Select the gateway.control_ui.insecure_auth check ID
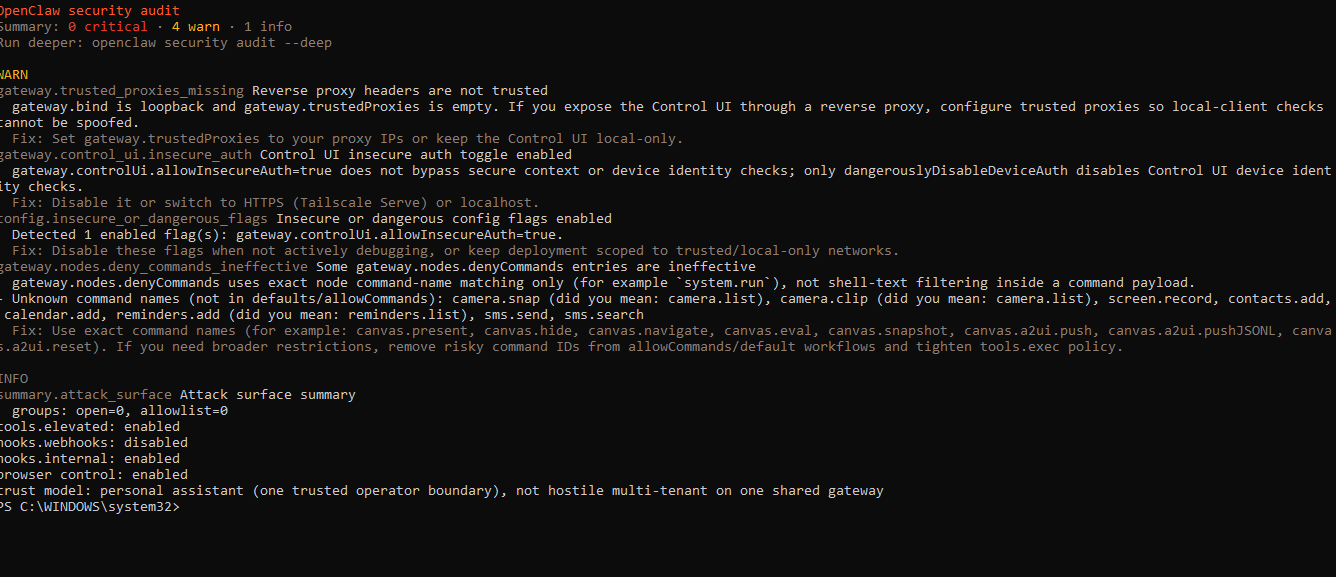Viewport: 1336px width, 577px height. click(x=126, y=155)
